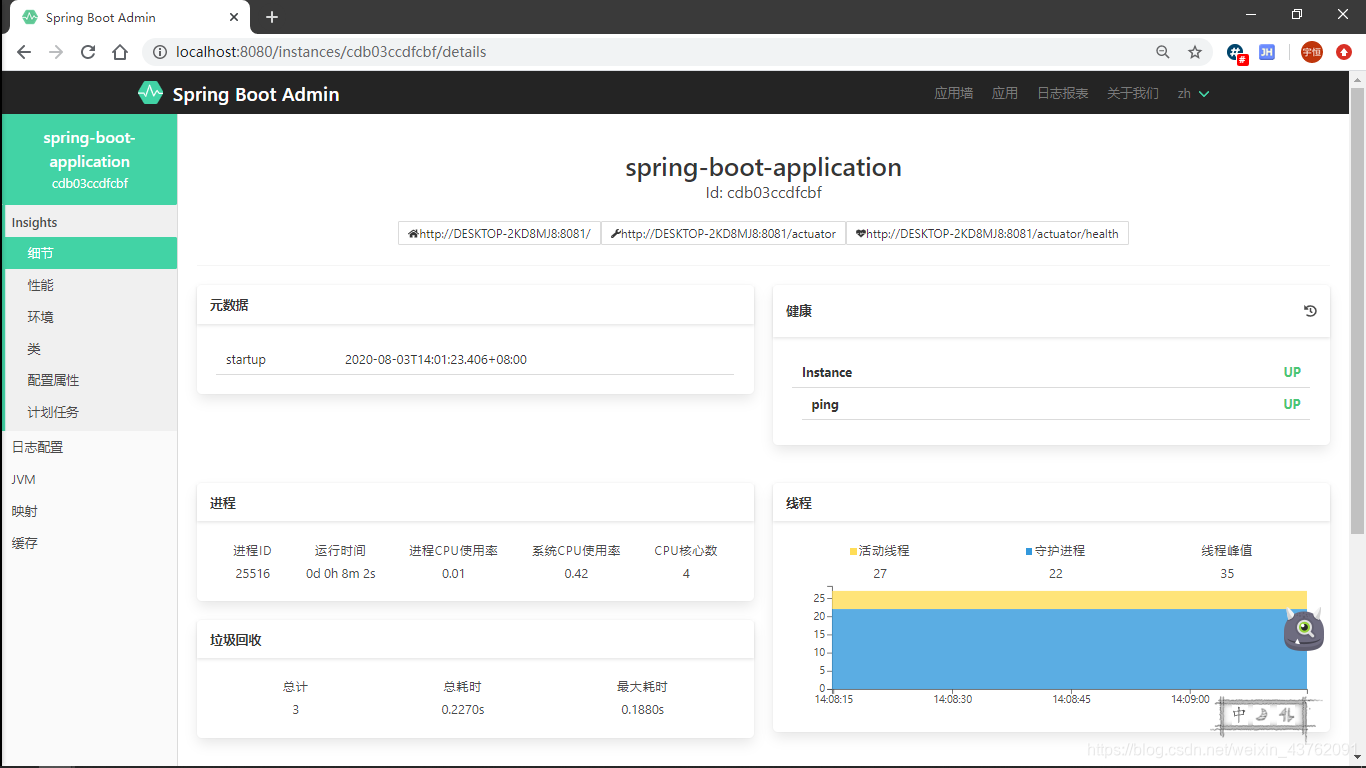Click the browser forward arrow
The image size is (1366, 768).
pos(56,52)
